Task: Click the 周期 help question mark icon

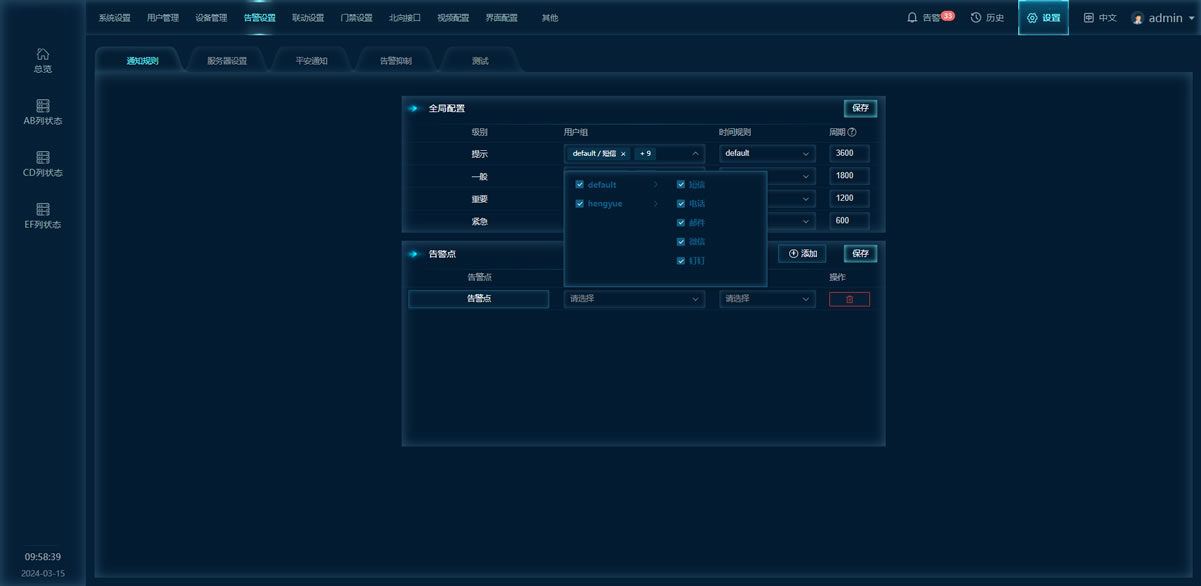Action: pos(852,132)
